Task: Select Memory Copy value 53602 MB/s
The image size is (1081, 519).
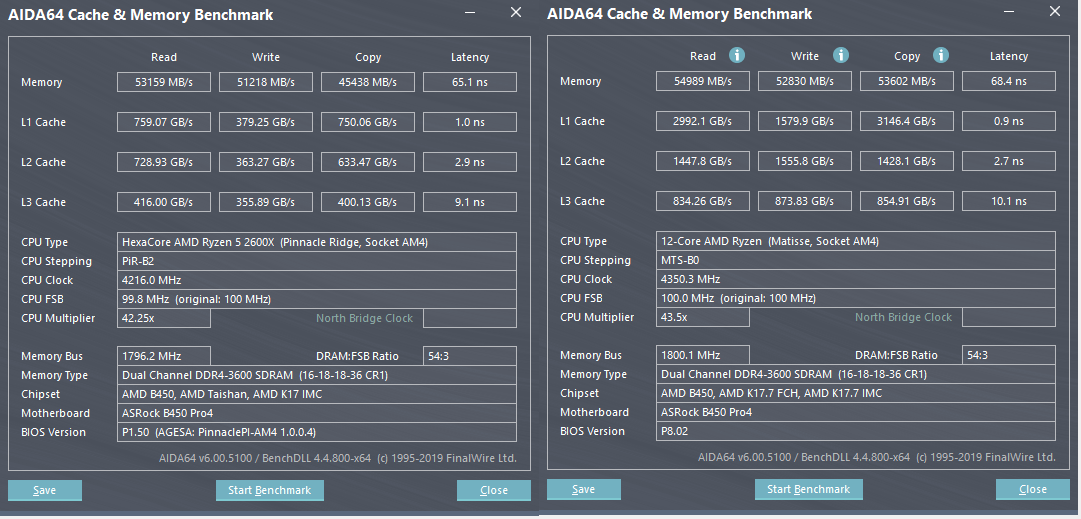Action: [x=907, y=81]
